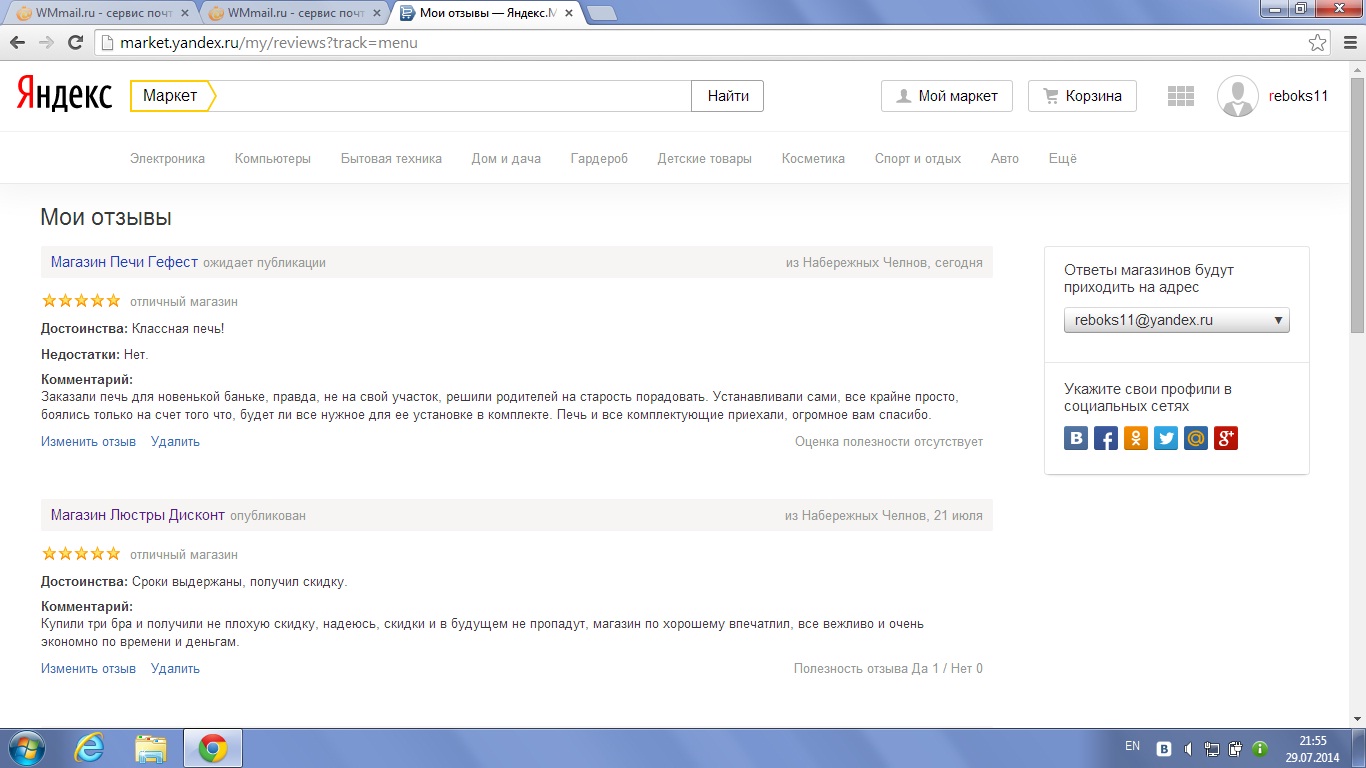Click the VKontakte social profile icon

pos(1076,438)
